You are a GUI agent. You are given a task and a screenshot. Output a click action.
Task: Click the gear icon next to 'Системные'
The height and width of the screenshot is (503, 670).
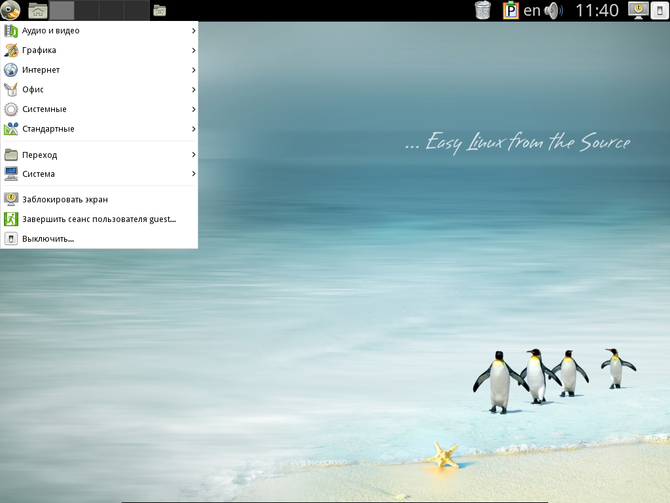[x=11, y=109]
